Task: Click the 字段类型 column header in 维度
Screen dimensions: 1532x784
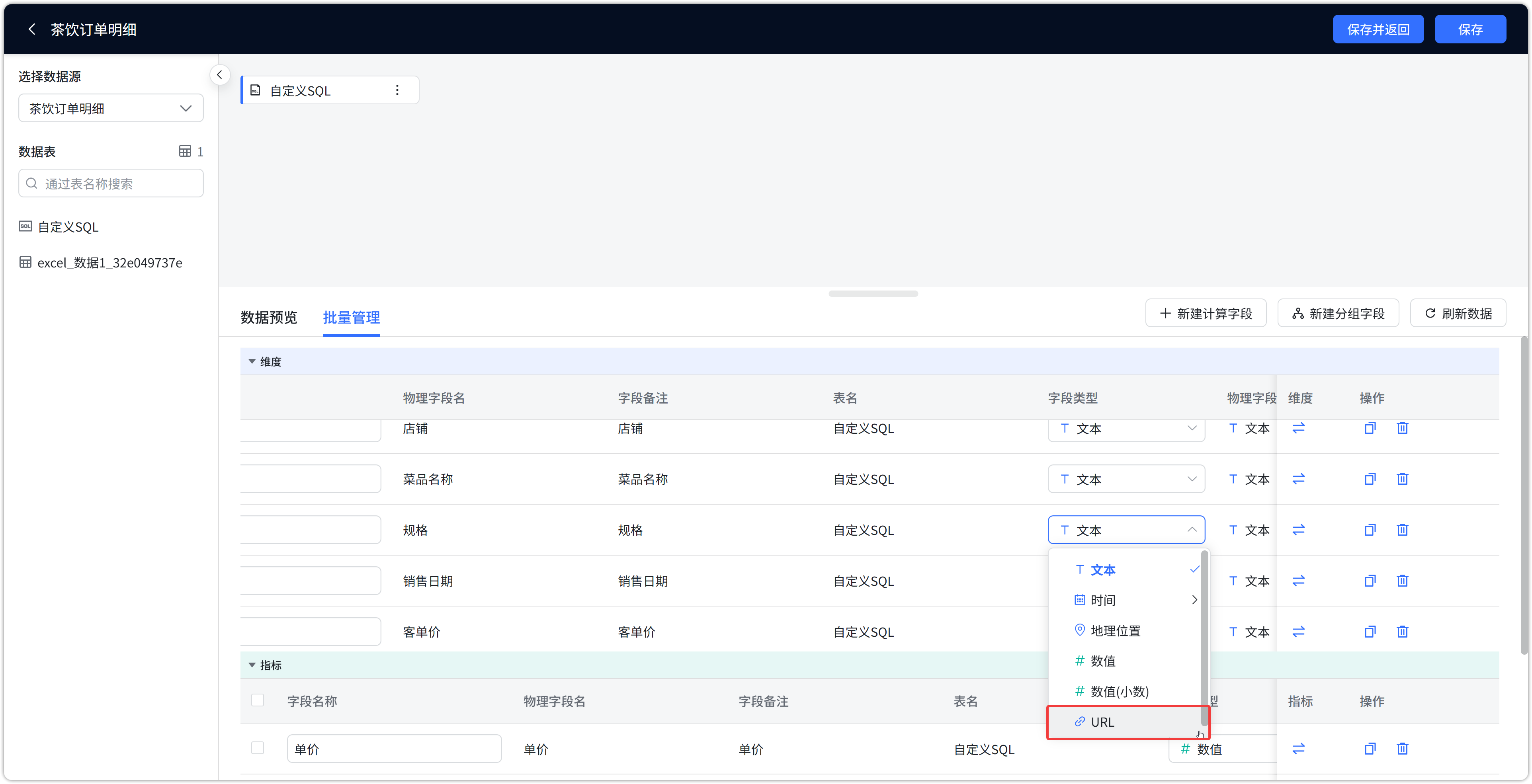Action: [1072, 398]
